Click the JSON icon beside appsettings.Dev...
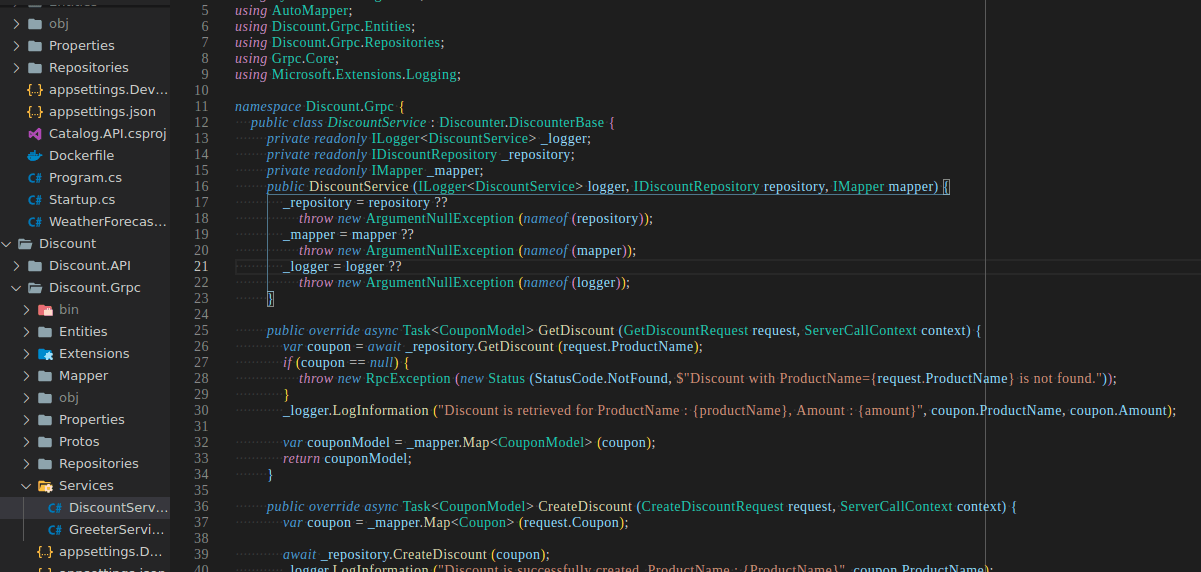 pos(35,89)
